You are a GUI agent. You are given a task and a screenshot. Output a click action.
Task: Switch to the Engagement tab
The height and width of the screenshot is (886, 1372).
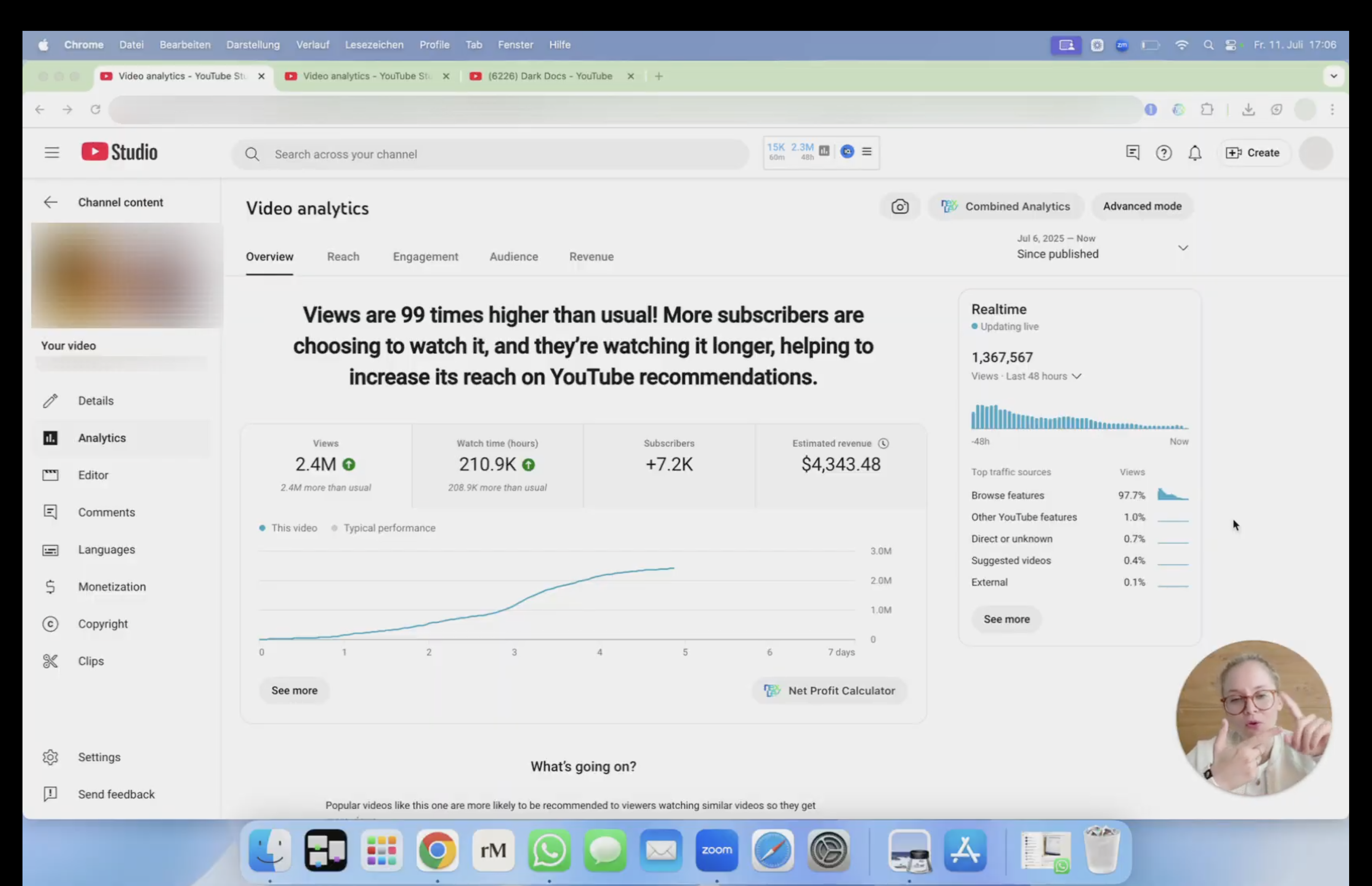[425, 257]
